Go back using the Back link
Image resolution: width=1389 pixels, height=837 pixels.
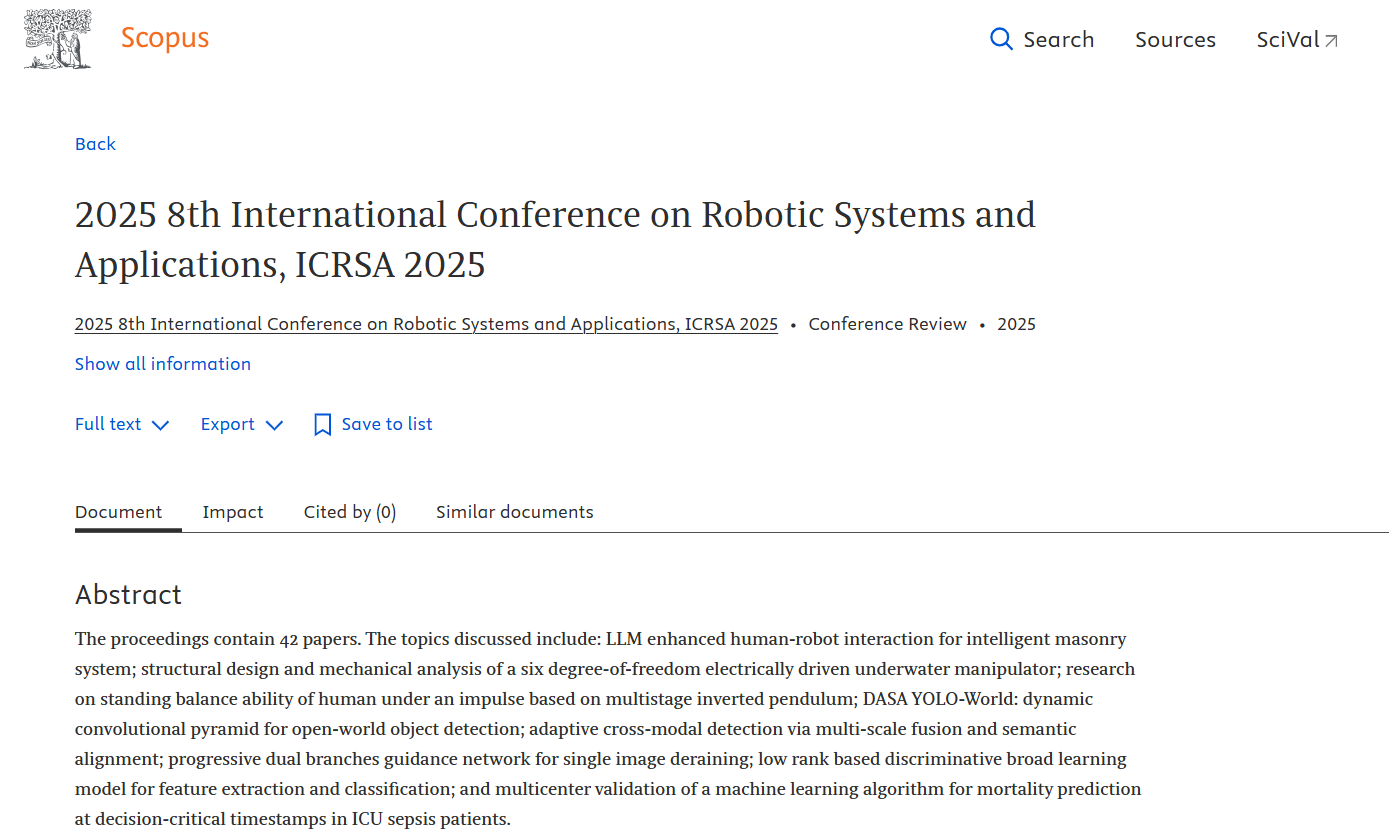(95, 144)
